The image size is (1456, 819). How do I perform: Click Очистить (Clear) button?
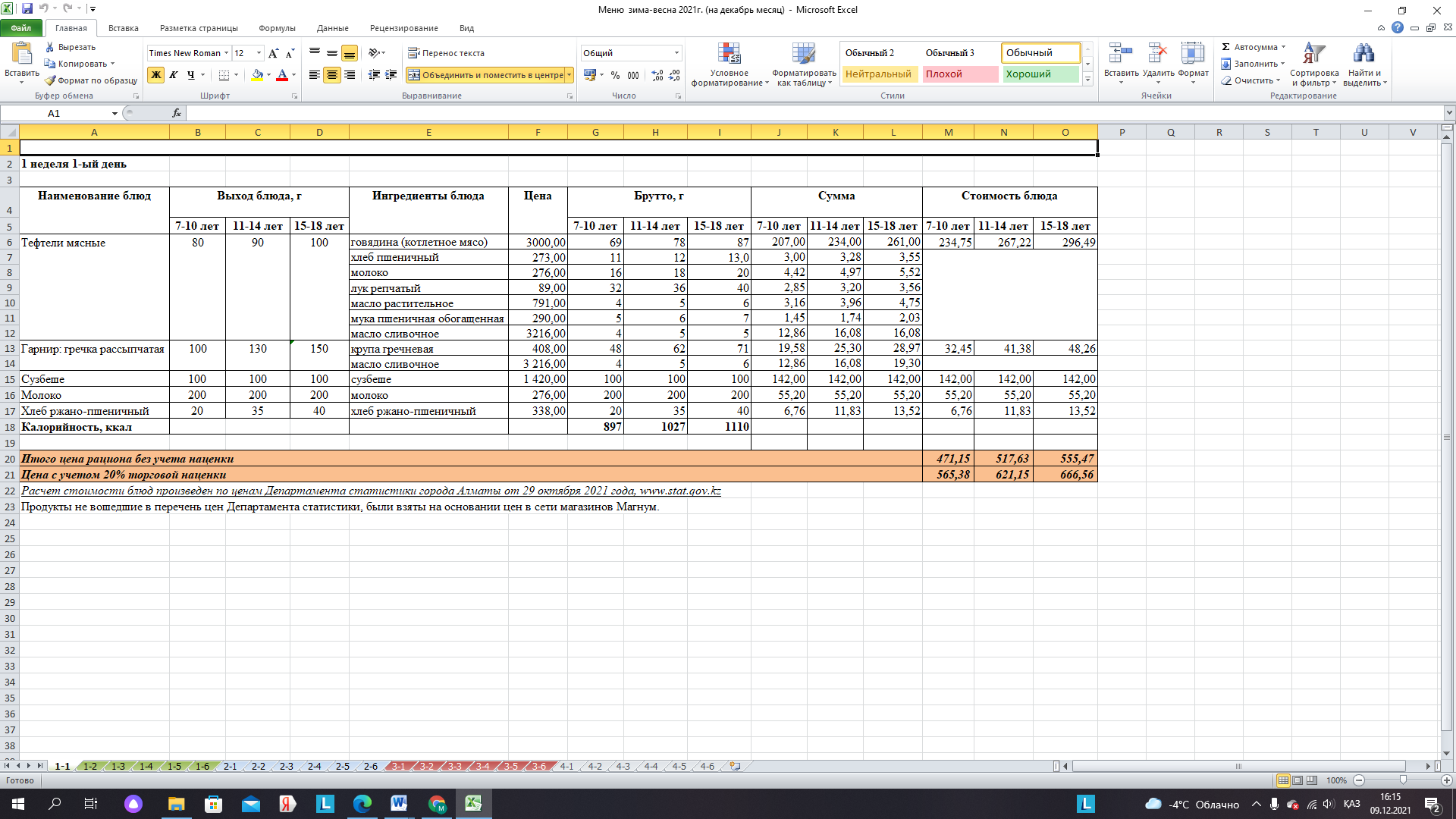point(1250,80)
